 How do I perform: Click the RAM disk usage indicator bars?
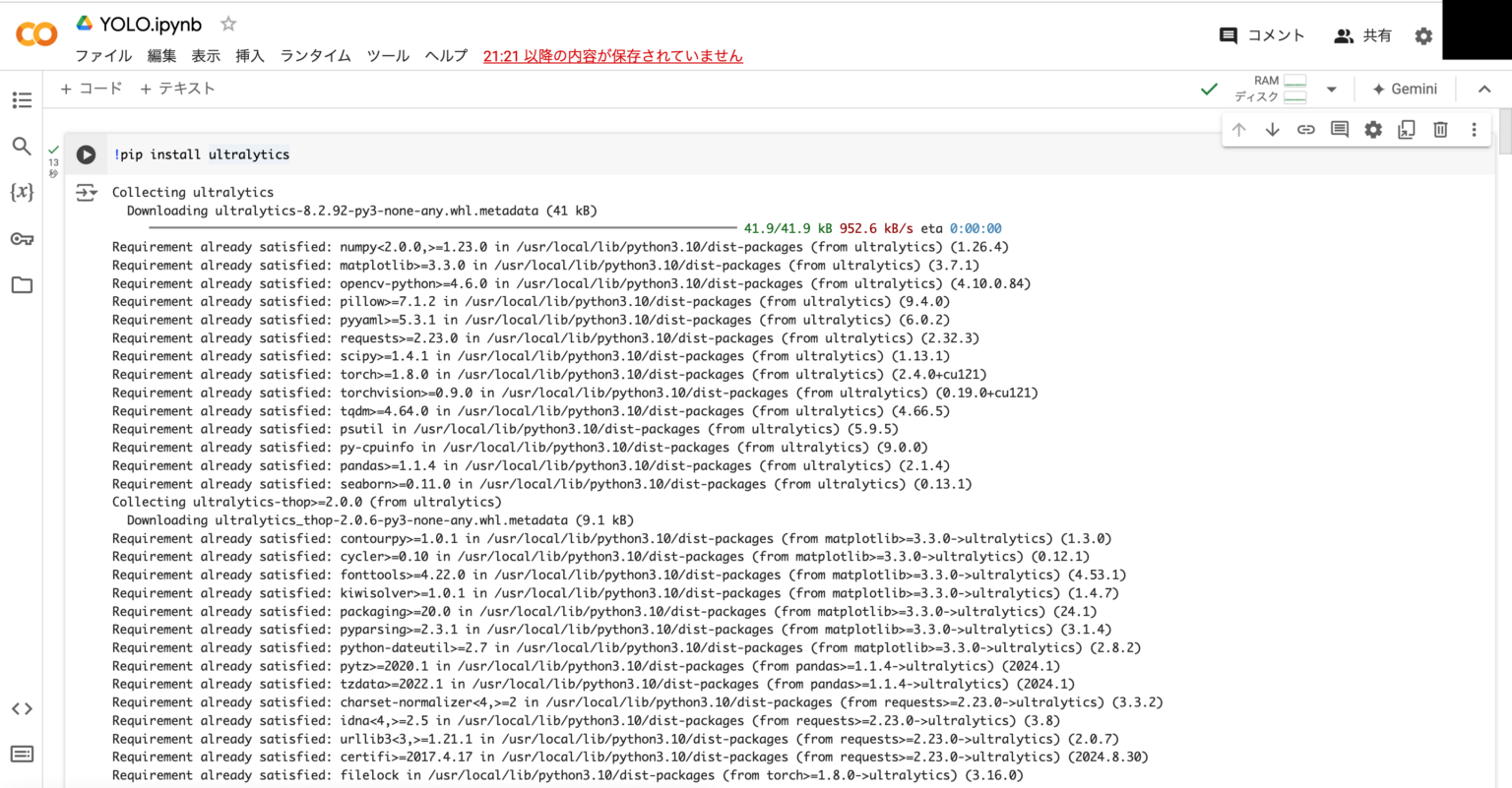click(1294, 89)
